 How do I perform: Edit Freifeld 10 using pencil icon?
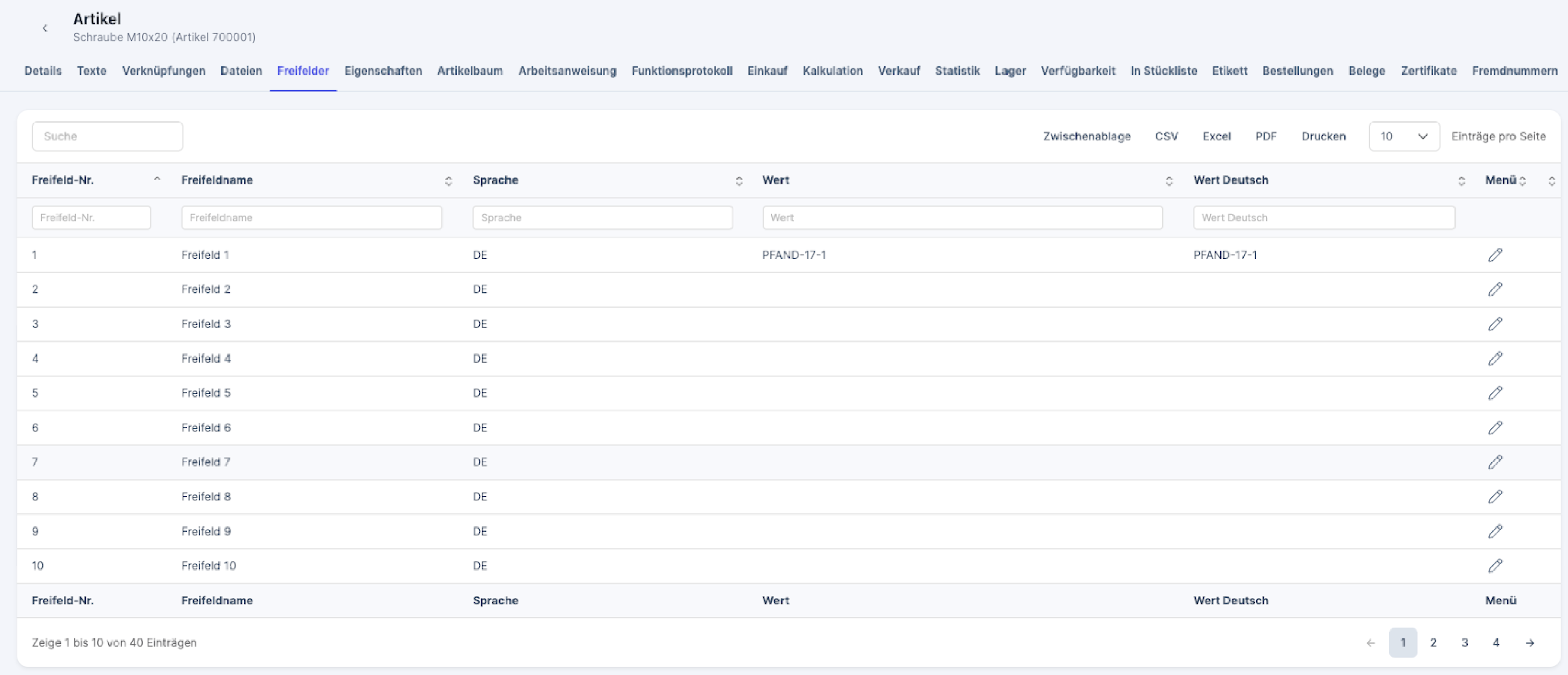point(1495,566)
